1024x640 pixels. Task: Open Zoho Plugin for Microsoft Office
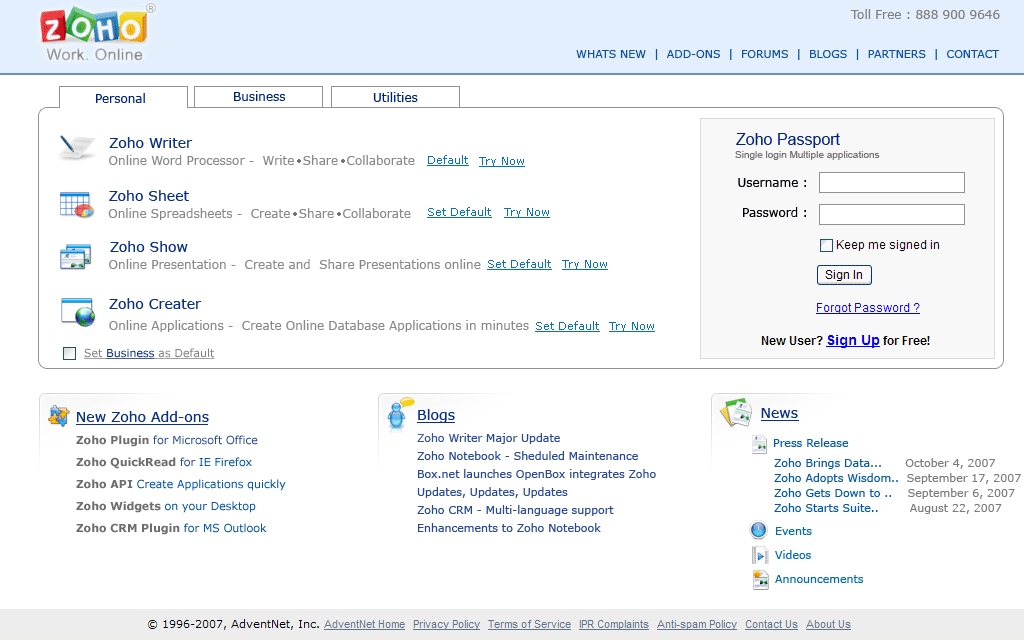pyautogui.click(x=167, y=440)
